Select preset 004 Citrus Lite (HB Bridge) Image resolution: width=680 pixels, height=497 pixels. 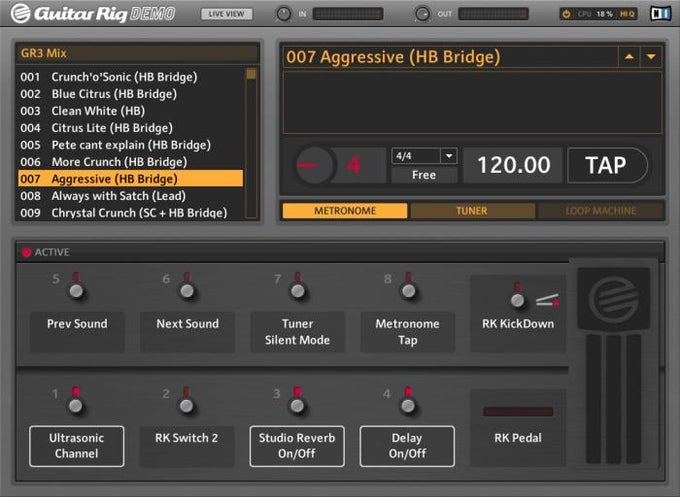point(131,128)
